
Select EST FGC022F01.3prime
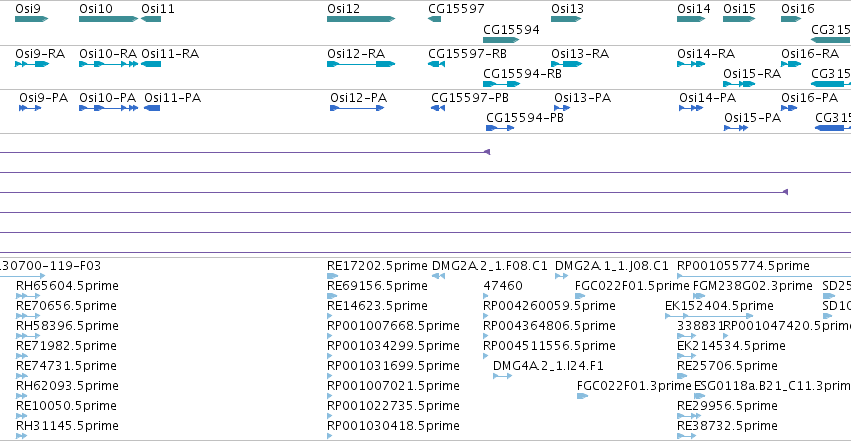click(x=634, y=386)
